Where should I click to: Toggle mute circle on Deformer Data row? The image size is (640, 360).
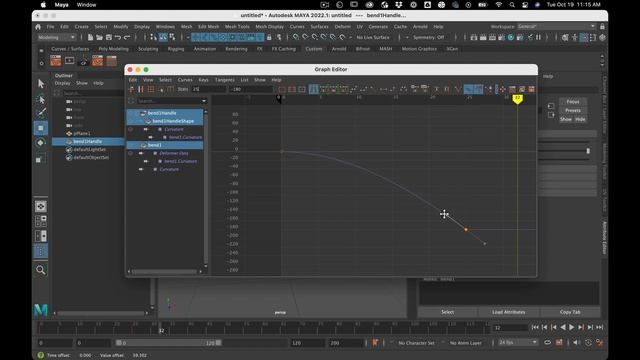point(130,153)
